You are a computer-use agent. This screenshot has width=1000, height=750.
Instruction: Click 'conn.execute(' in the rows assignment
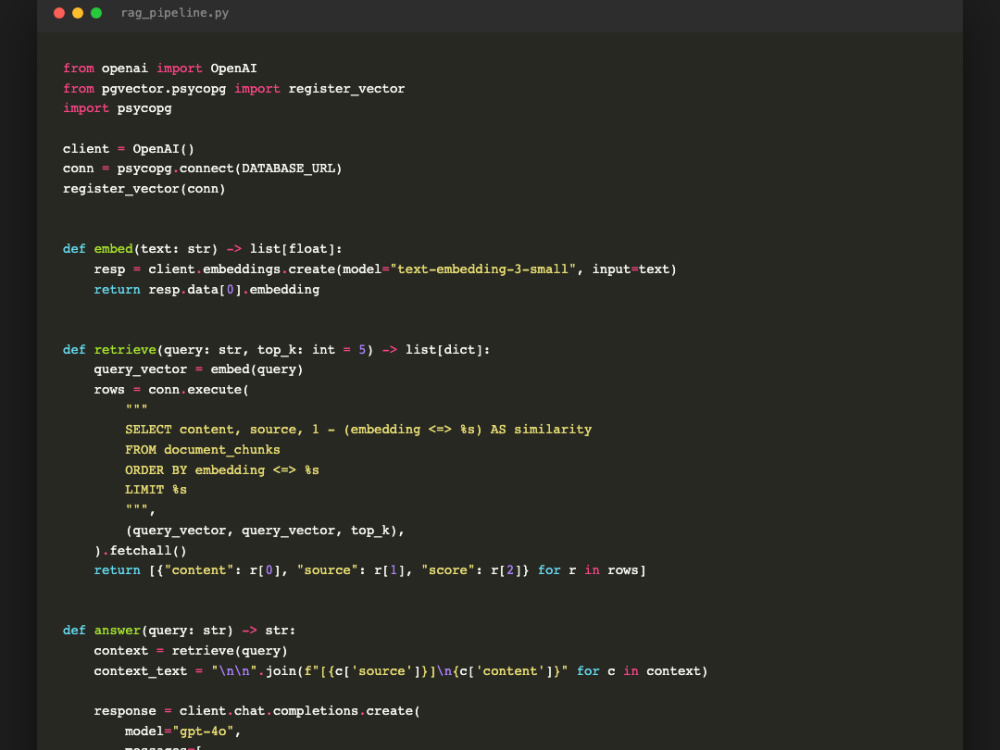[198, 390]
